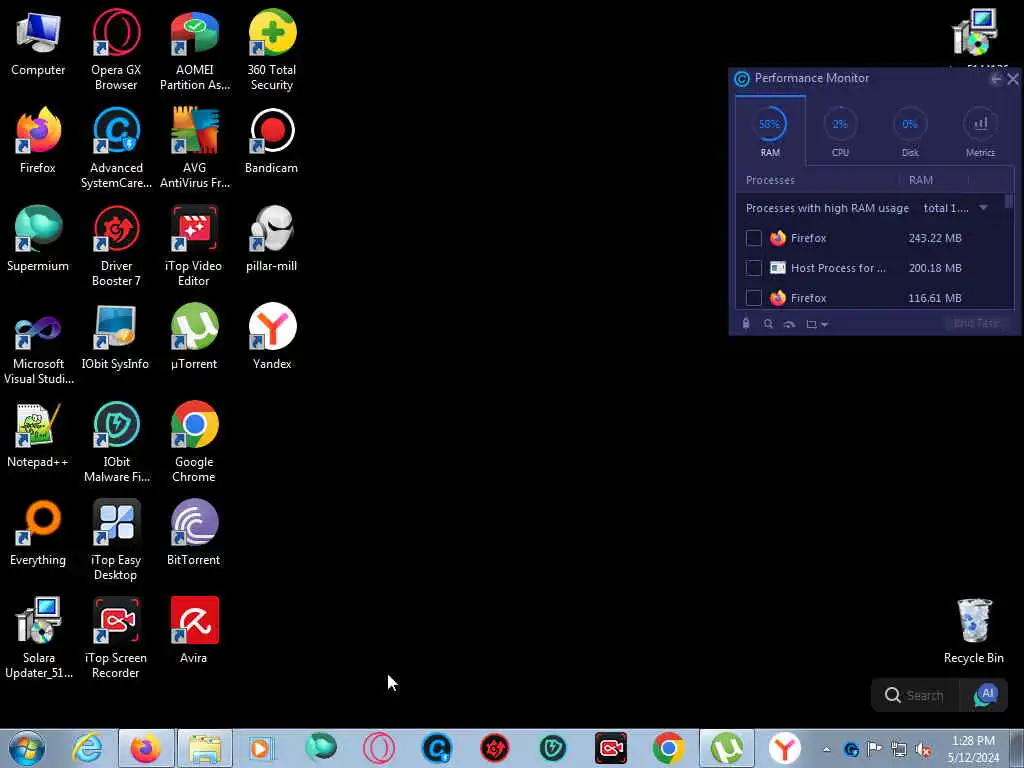The width and height of the screenshot is (1024, 768).
Task: Select the µTorrent desktop shortcut
Action: pos(194,336)
